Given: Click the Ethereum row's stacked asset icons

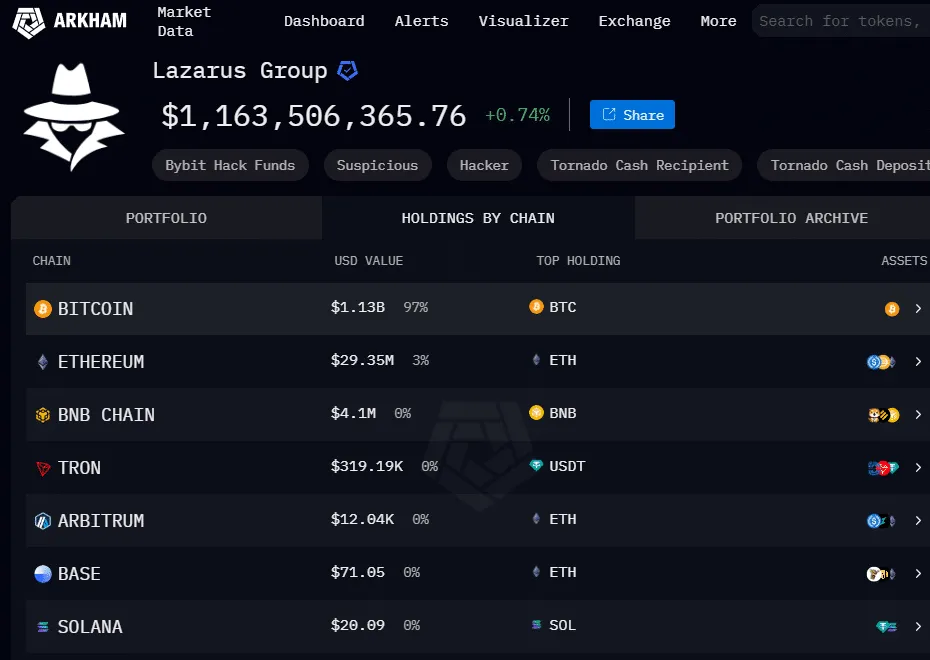Looking at the screenshot, I should (x=881, y=362).
